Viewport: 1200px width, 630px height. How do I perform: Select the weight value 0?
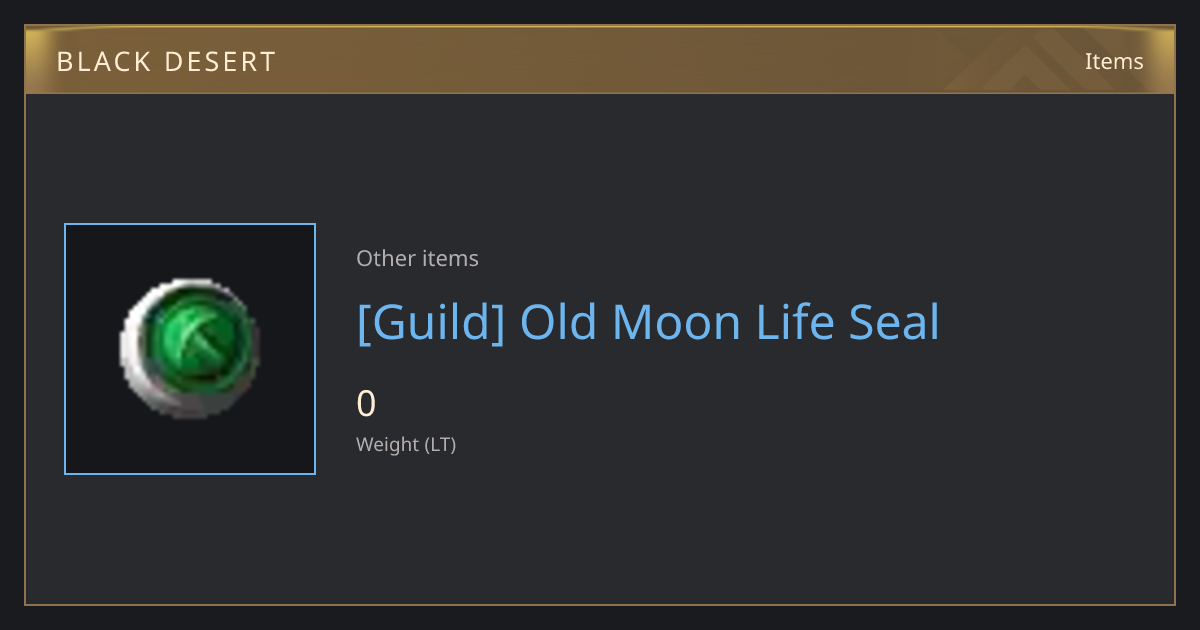pyautogui.click(x=366, y=404)
